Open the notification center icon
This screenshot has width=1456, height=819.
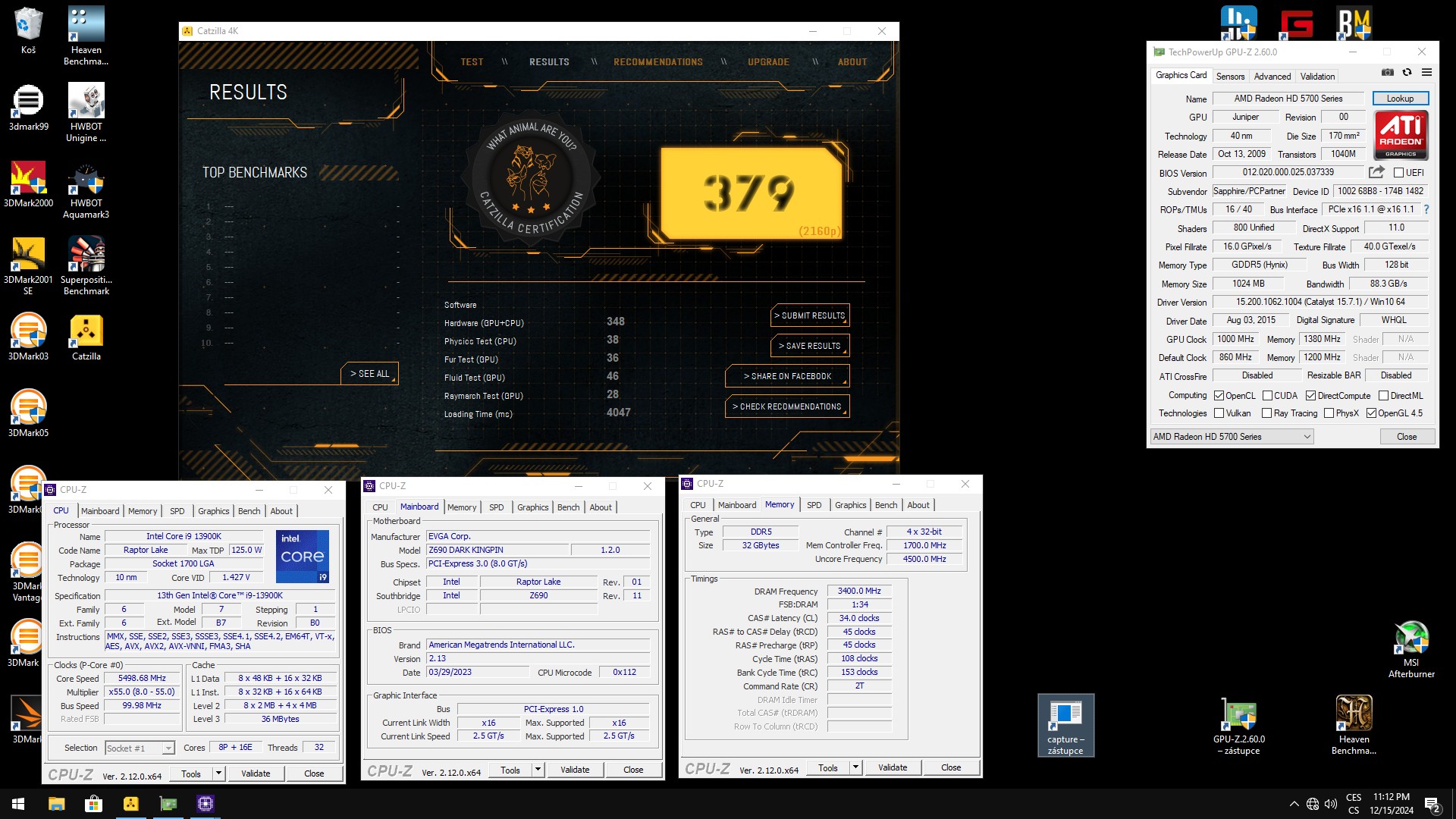tap(1432, 805)
